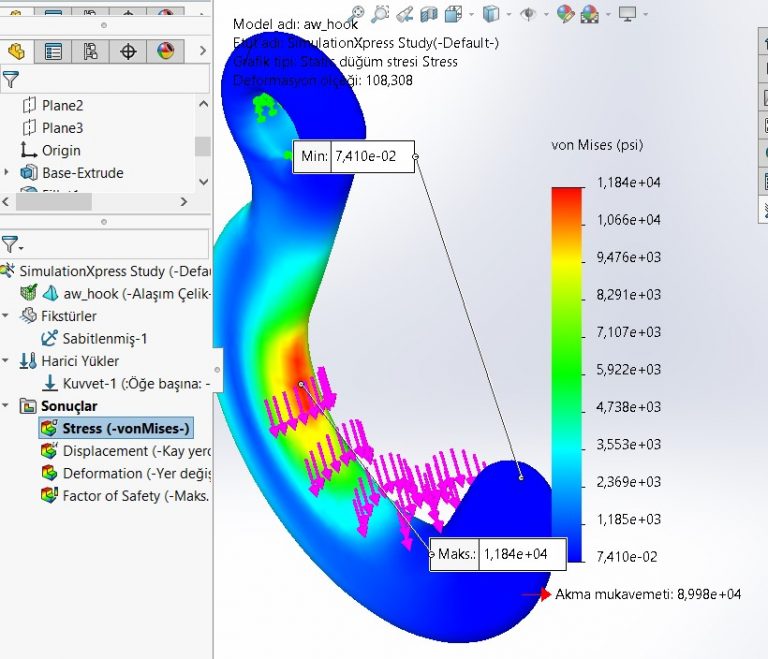The height and width of the screenshot is (659, 768).
Task: Click the View Settings monitor icon
Action: tap(628, 14)
